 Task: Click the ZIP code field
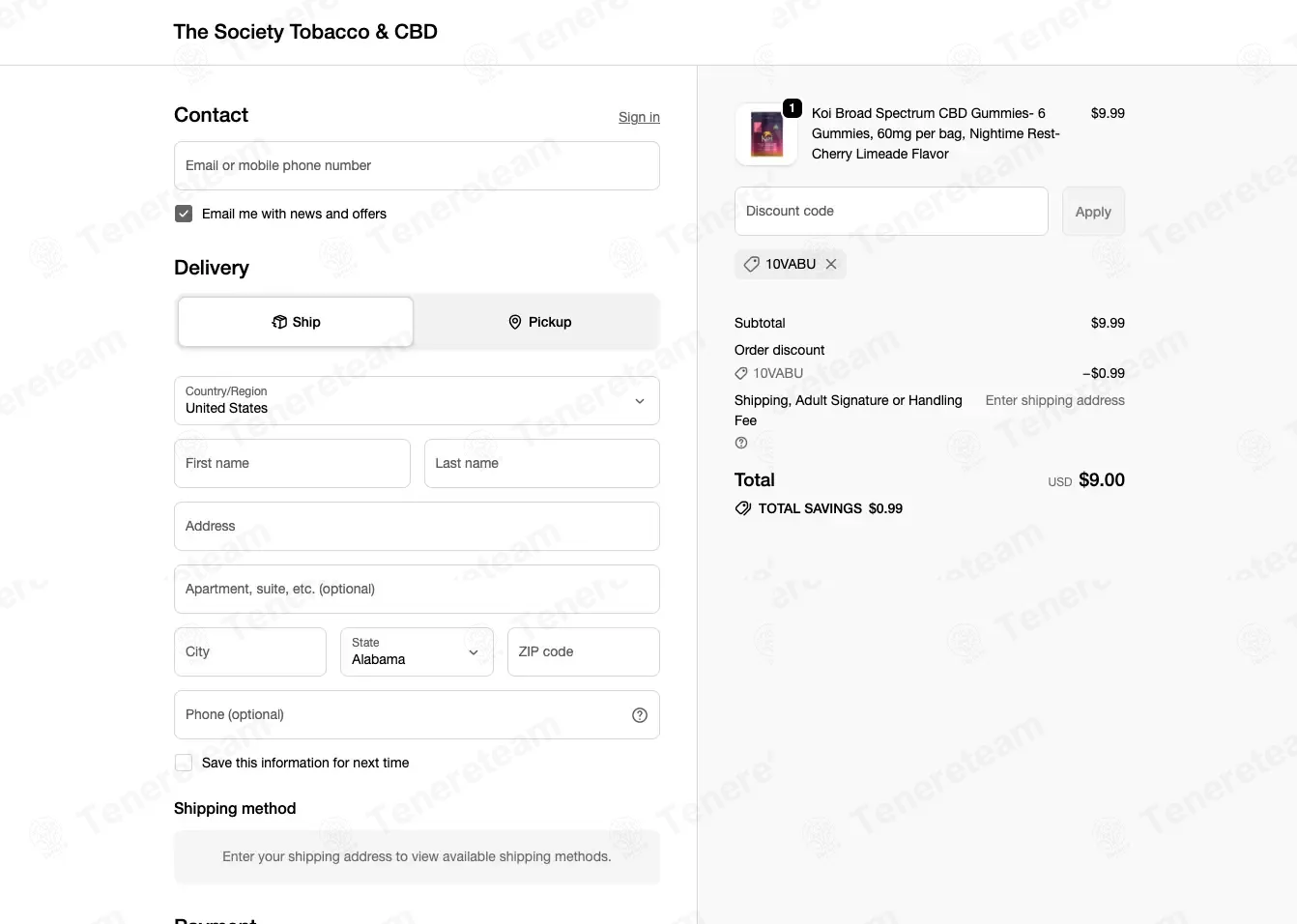pyautogui.click(x=584, y=651)
